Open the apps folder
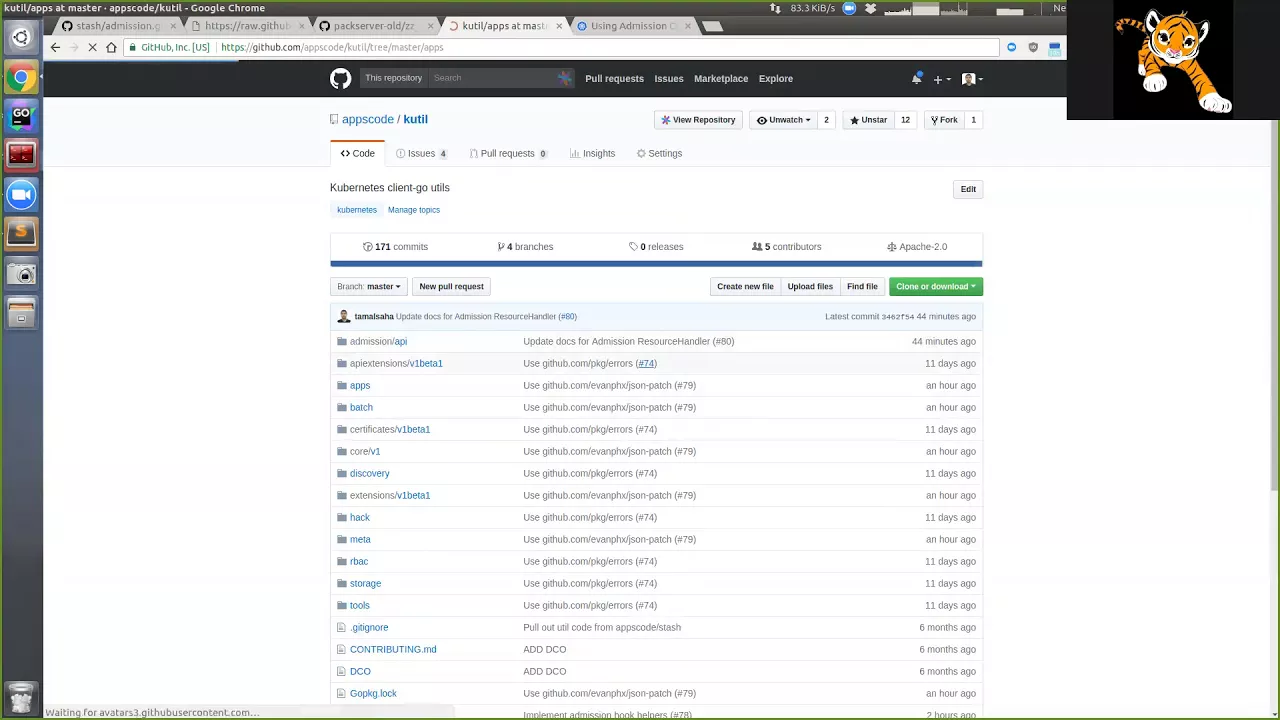 point(360,385)
